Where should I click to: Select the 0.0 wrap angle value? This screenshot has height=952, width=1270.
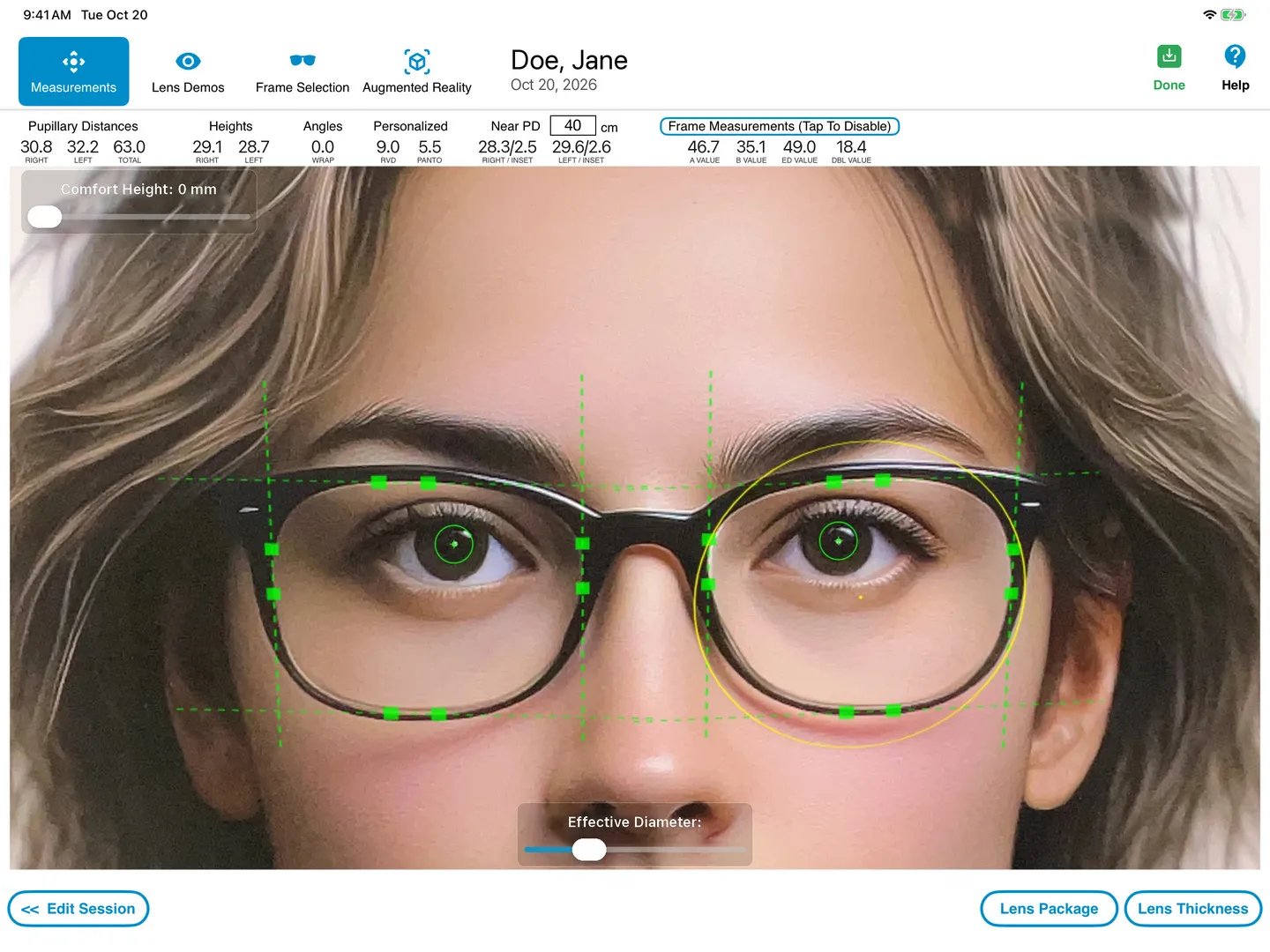tap(323, 147)
